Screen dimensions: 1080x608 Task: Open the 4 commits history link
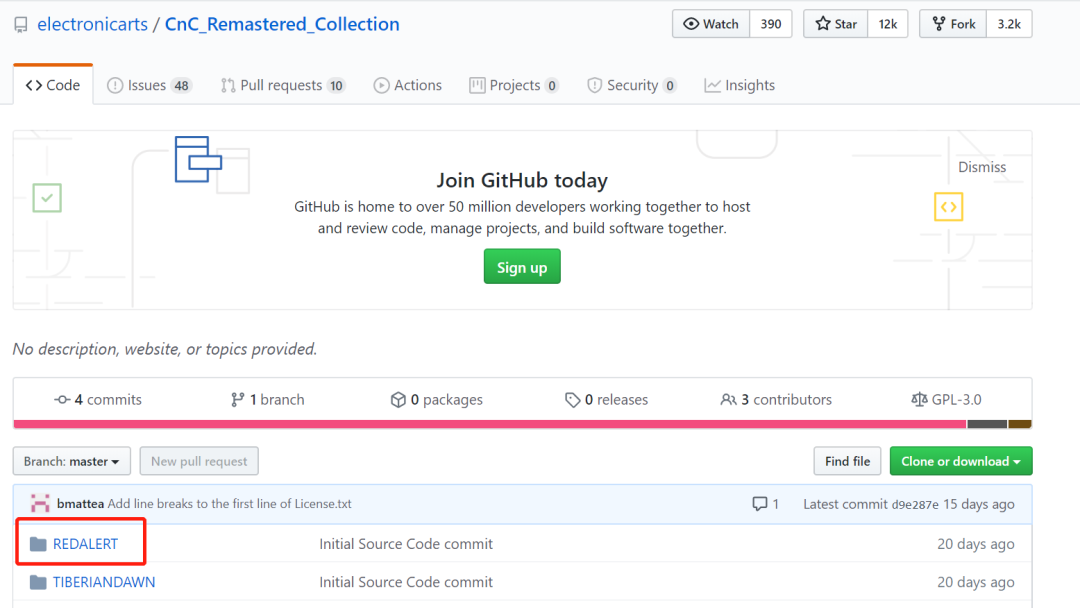(98, 400)
